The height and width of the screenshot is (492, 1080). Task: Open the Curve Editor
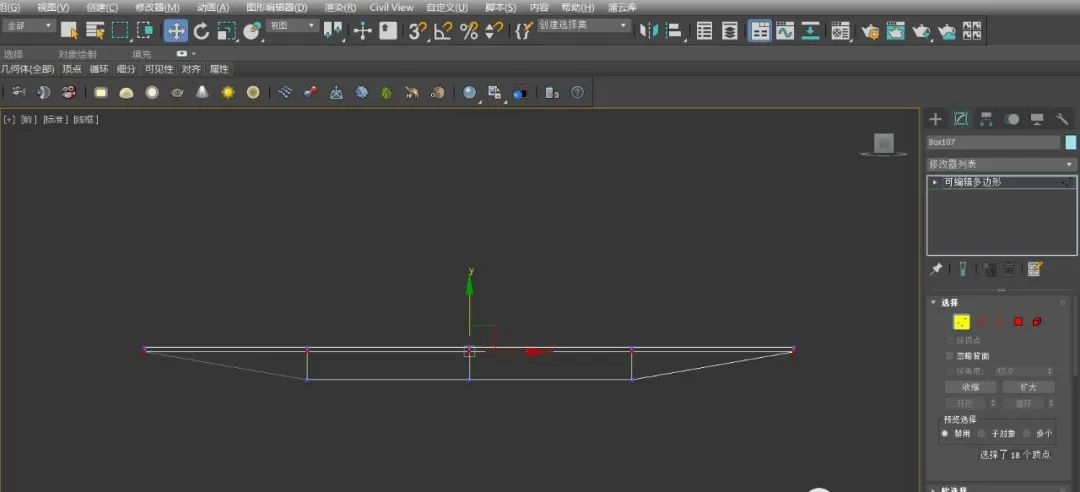coord(785,30)
